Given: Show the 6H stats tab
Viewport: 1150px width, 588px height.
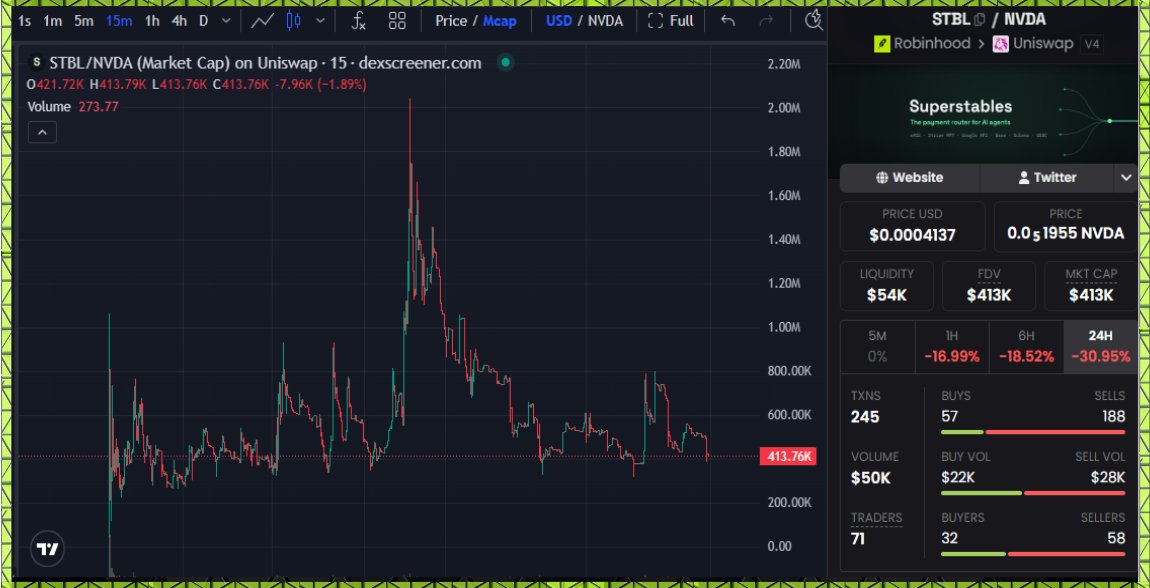Looking at the screenshot, I should (x=1026, y=347).
